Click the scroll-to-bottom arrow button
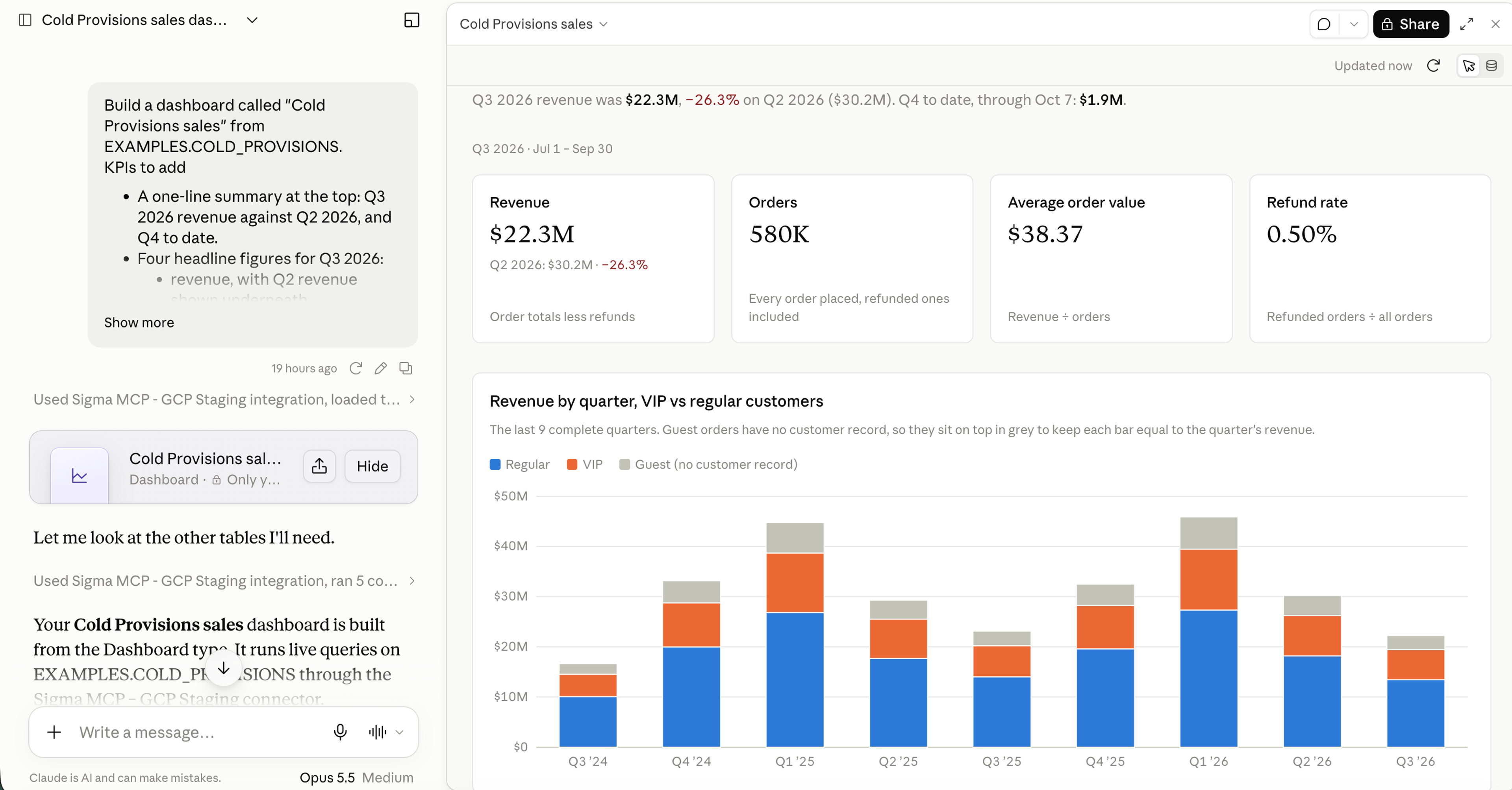This screenshot has width=1512, height=790. pyautogui.click(x=224, y=668)
